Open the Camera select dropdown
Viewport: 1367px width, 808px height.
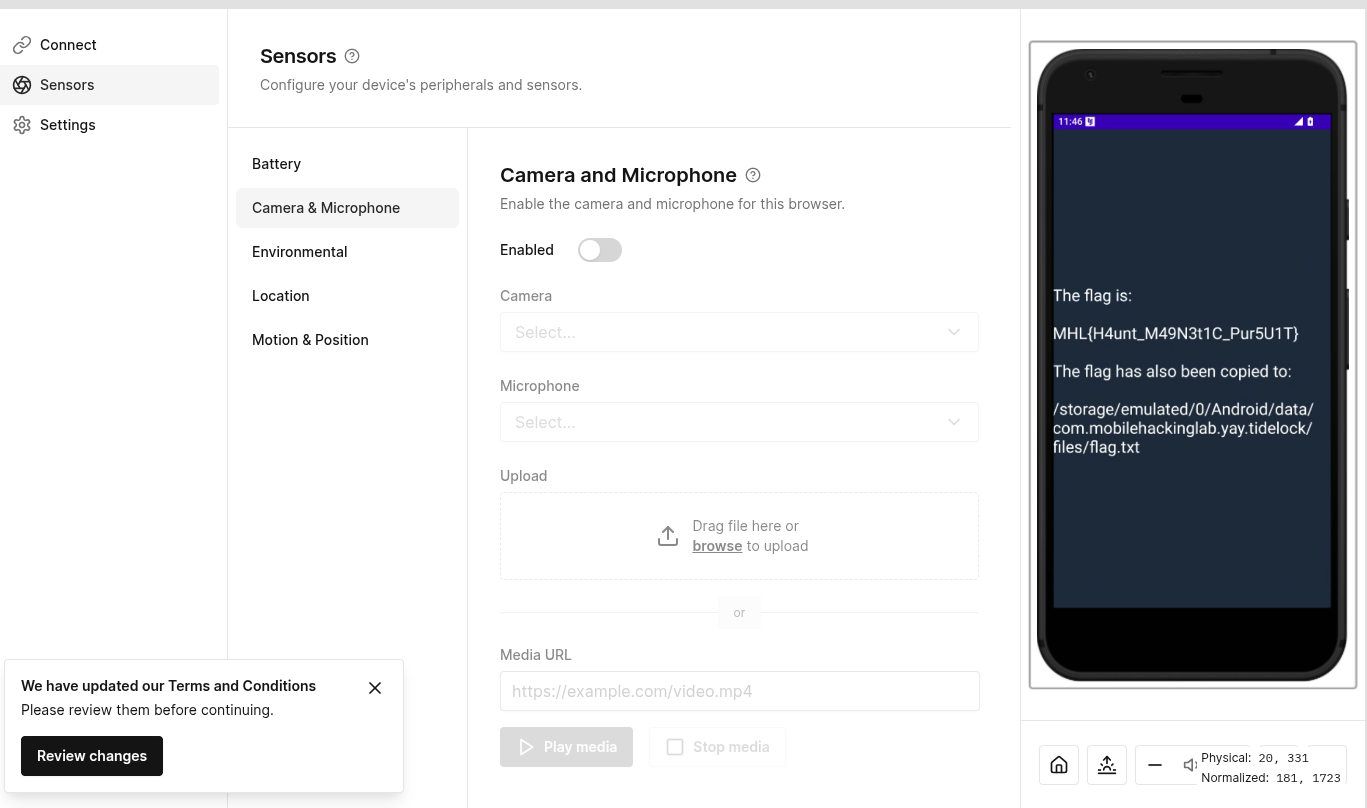pos(739,332)
